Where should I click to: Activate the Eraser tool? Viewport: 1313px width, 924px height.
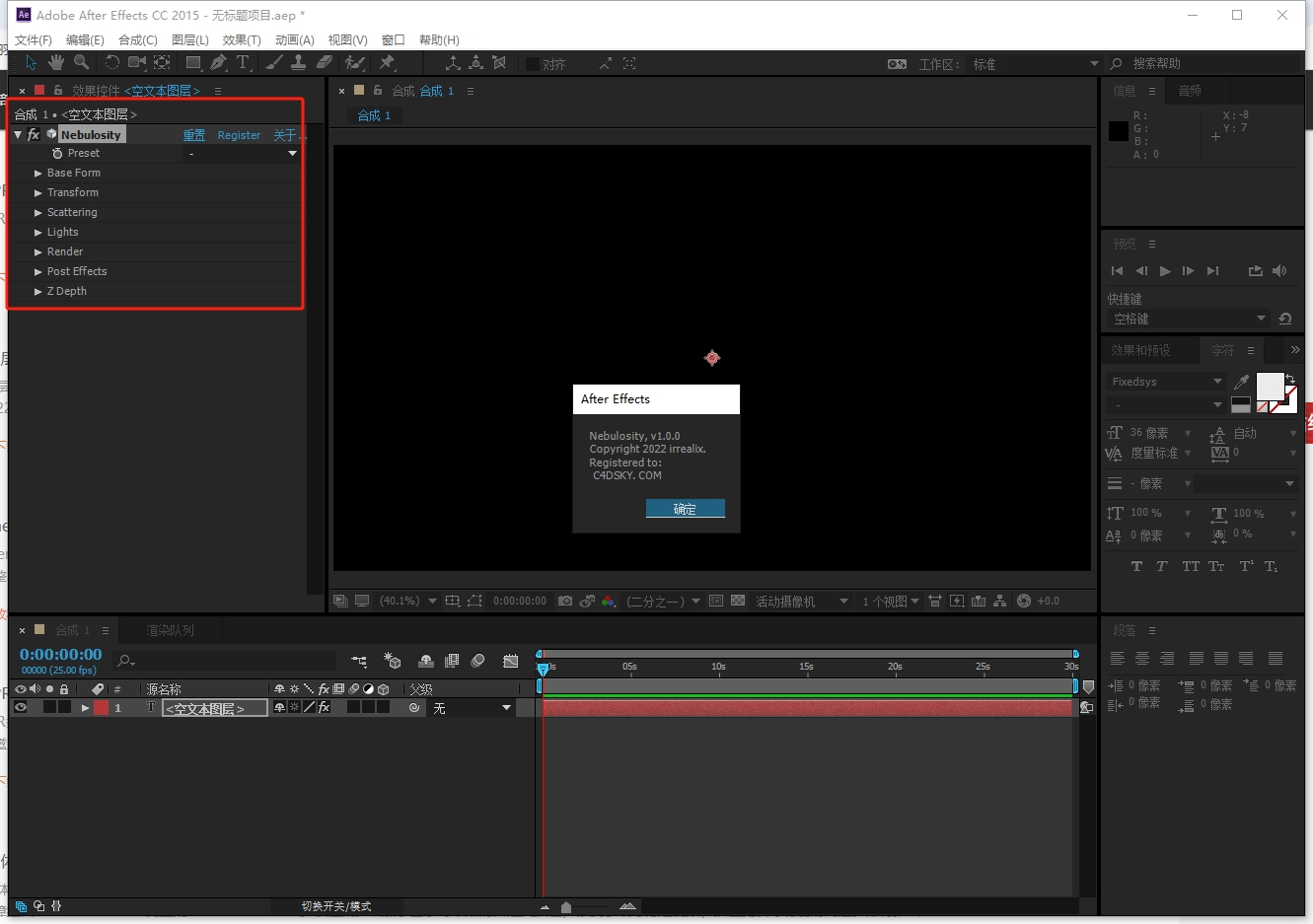point(324,63)
